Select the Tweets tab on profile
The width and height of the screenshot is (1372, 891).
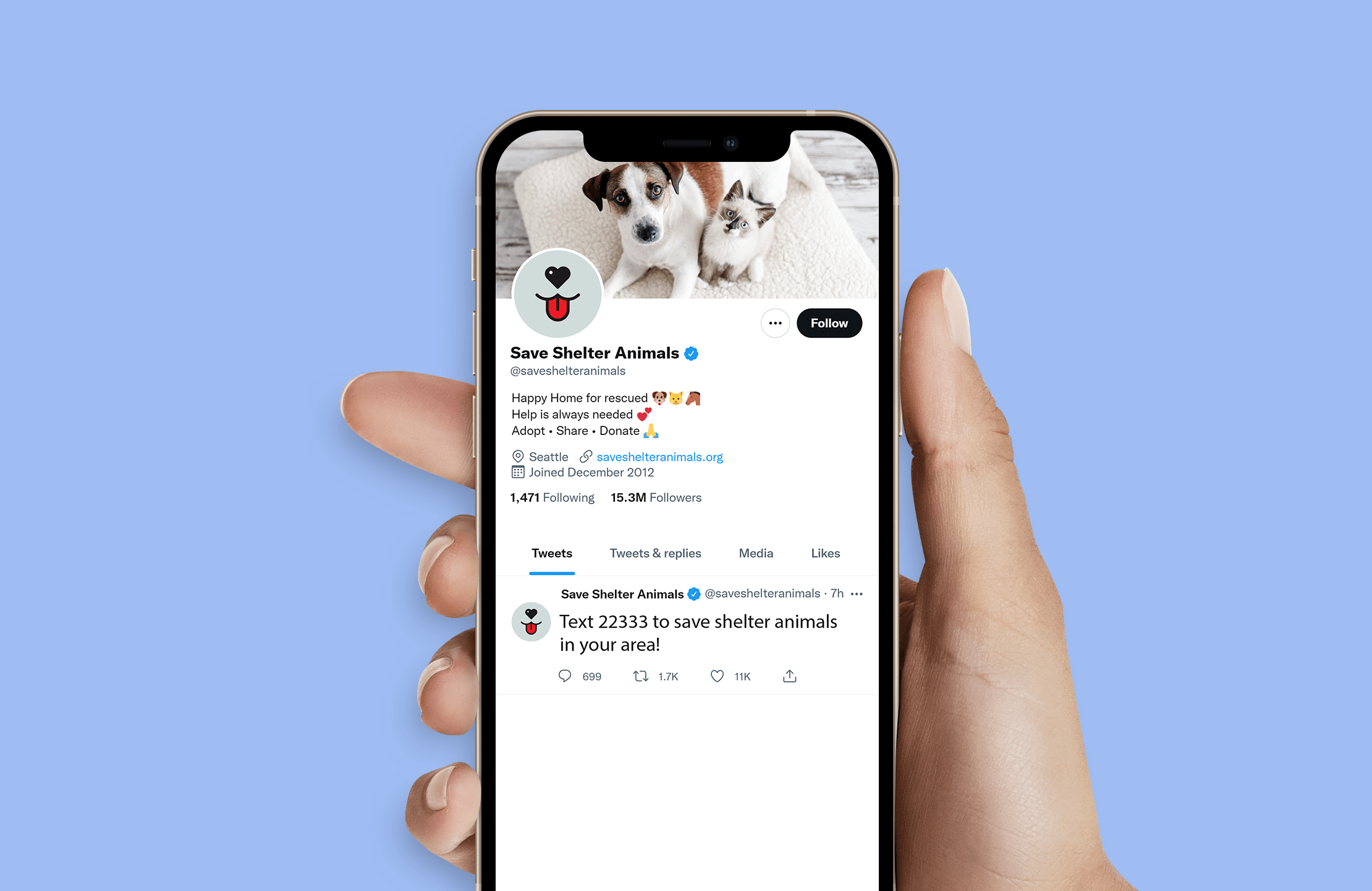click(x=551, y=553)
